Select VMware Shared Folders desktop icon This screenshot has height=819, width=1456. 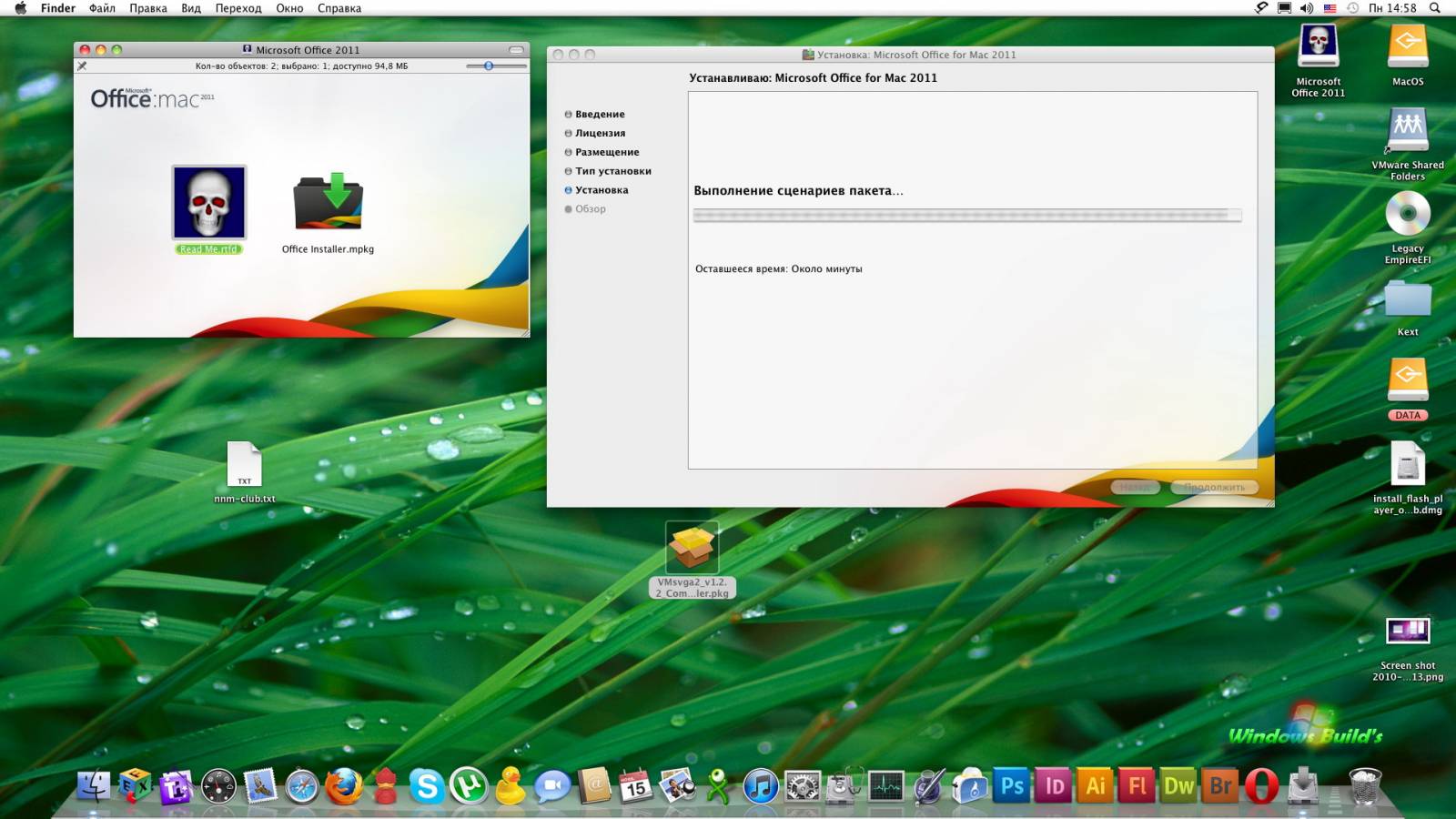[1408, 144]
